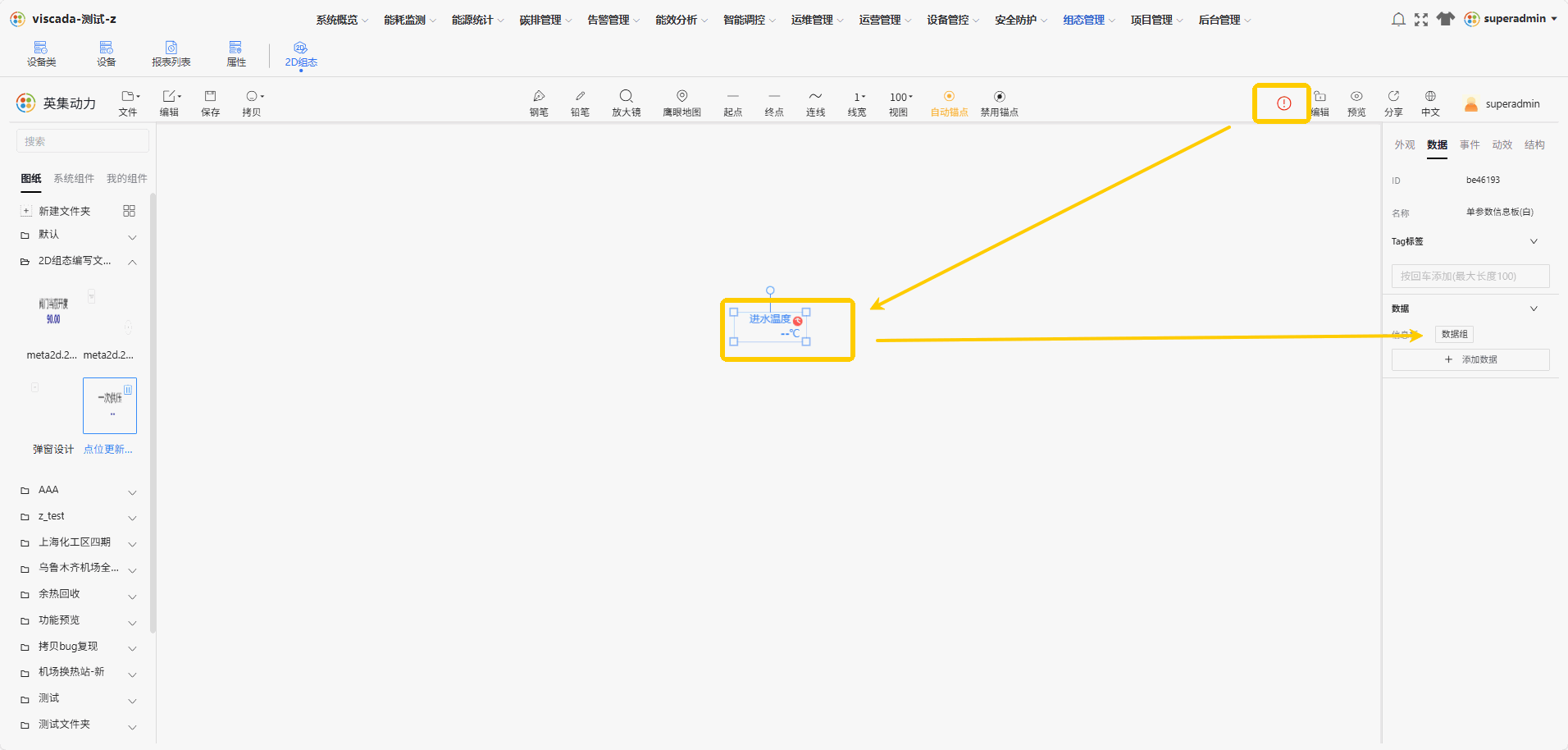
Task: Click the 数据组 button
Action: click(1455, 334)
